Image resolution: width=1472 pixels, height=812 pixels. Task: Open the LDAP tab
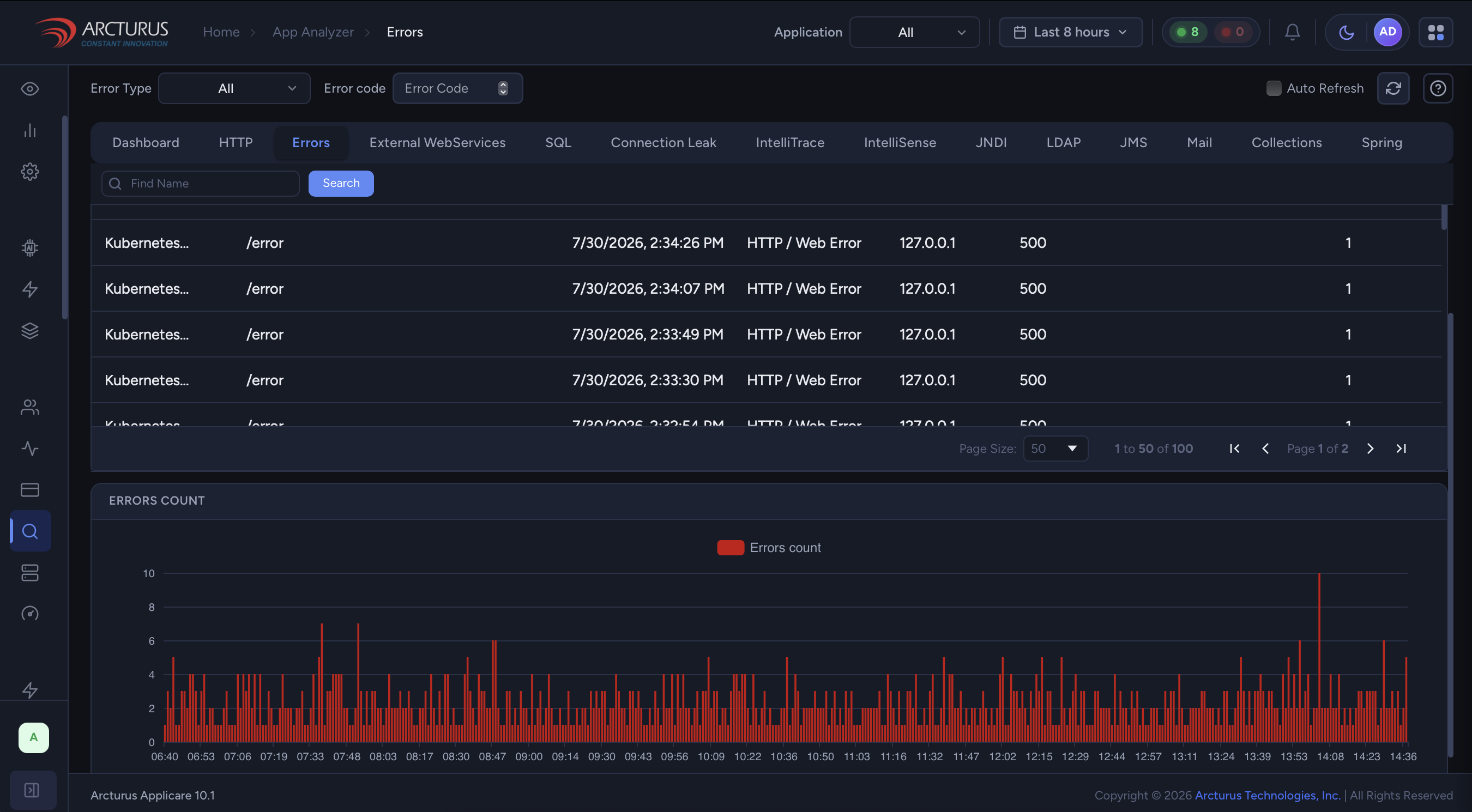[1063, 143]
